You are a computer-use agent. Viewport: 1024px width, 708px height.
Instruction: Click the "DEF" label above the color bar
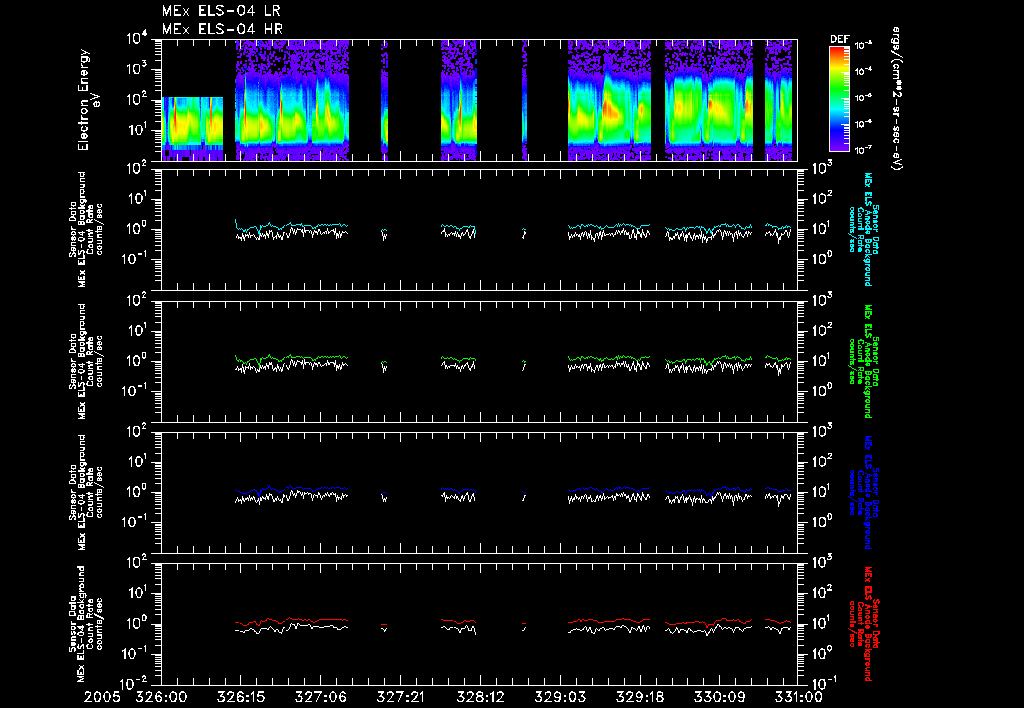(x=839, y=39)
